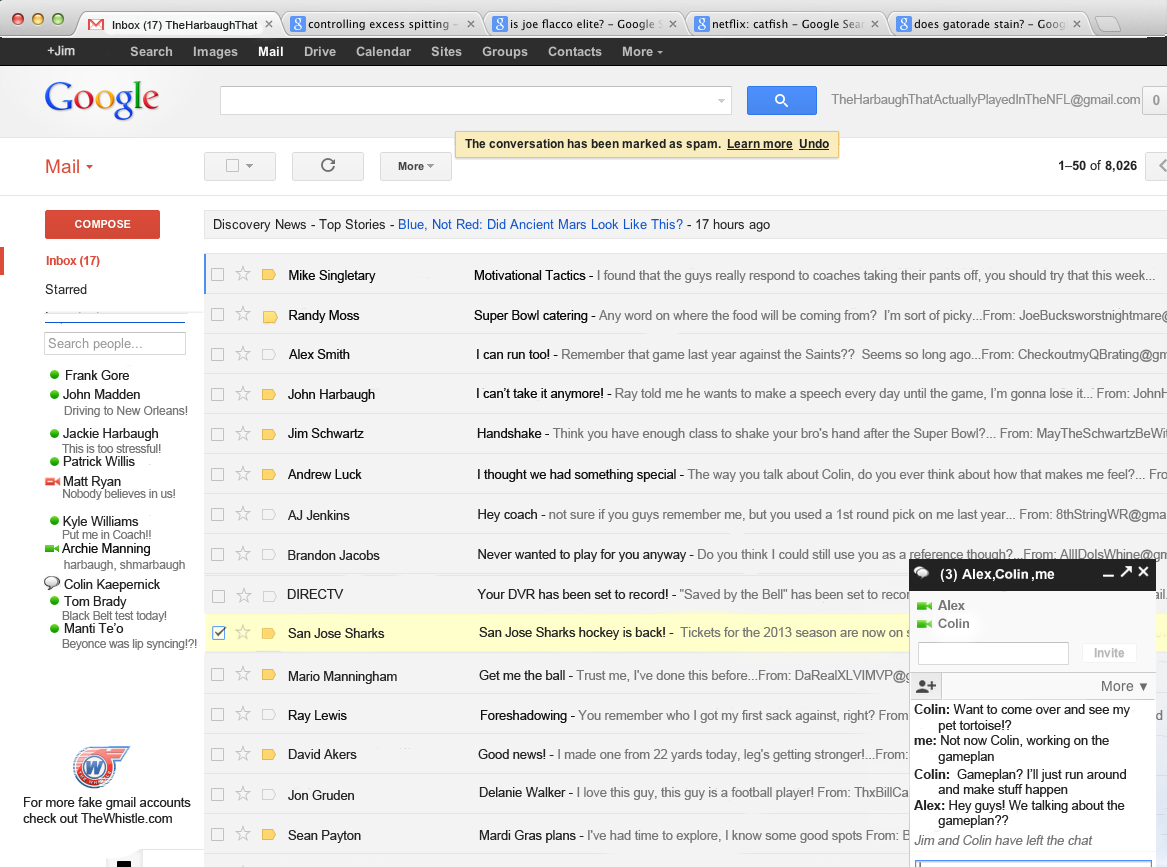Click the add people icon in chat

pyautogui.click(x=926, y=685)
